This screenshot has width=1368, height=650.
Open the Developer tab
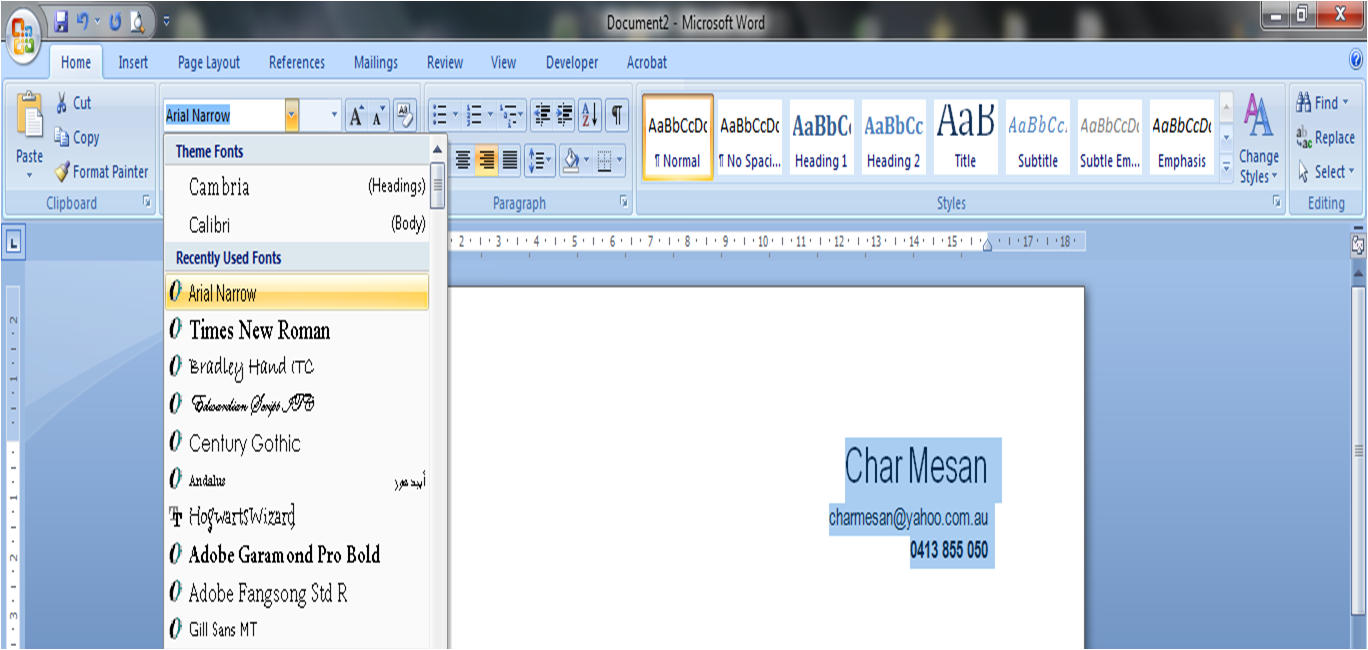click(572, 62)
